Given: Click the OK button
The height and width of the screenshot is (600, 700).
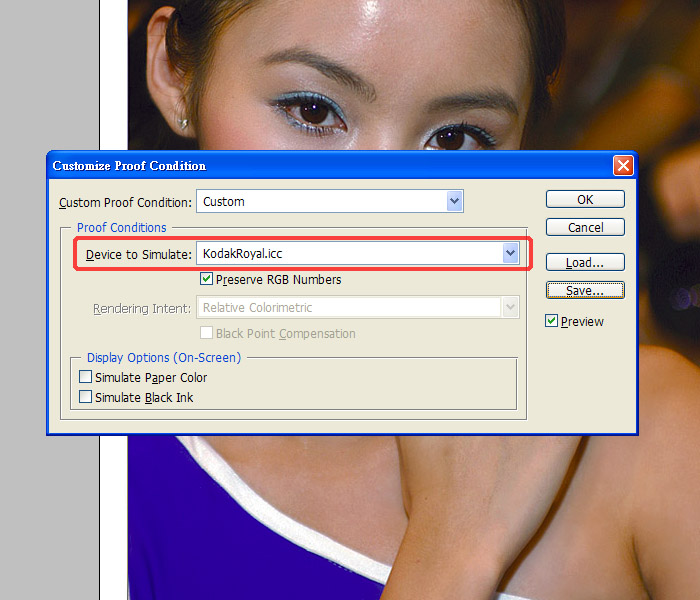Looking at the screenshot, I should point(585,199).
